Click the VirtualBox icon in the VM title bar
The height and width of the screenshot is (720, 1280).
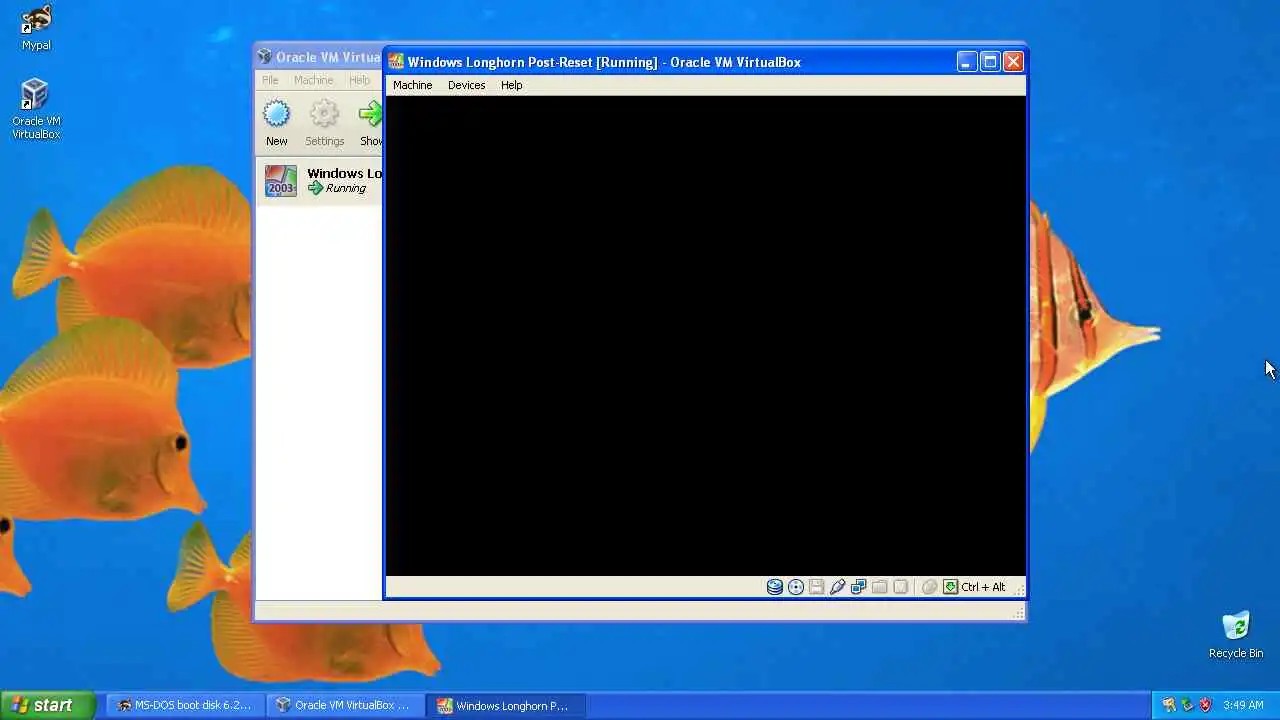click(x=396, y=62)
